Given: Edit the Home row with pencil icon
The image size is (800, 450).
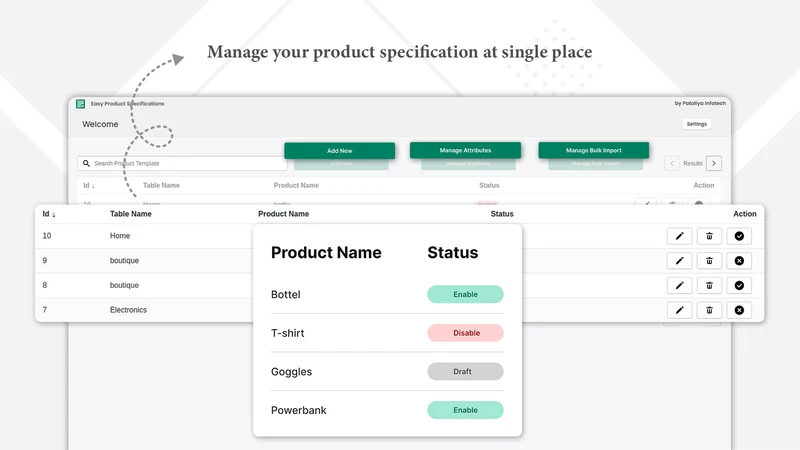Looking at the screenshot, I should [x=679, y=236].
